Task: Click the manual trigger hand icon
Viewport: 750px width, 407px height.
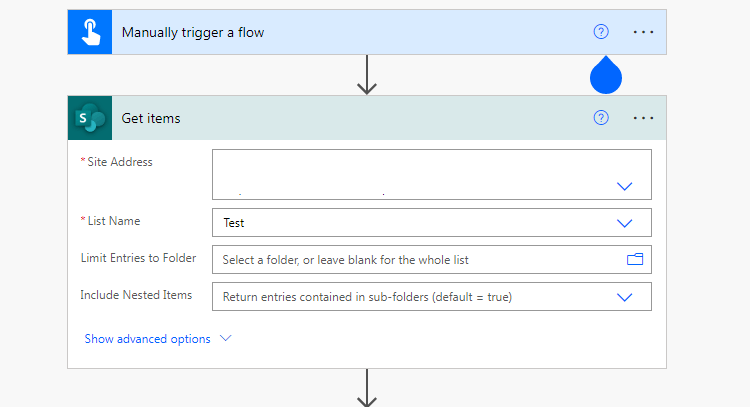Action: point(90,32)
